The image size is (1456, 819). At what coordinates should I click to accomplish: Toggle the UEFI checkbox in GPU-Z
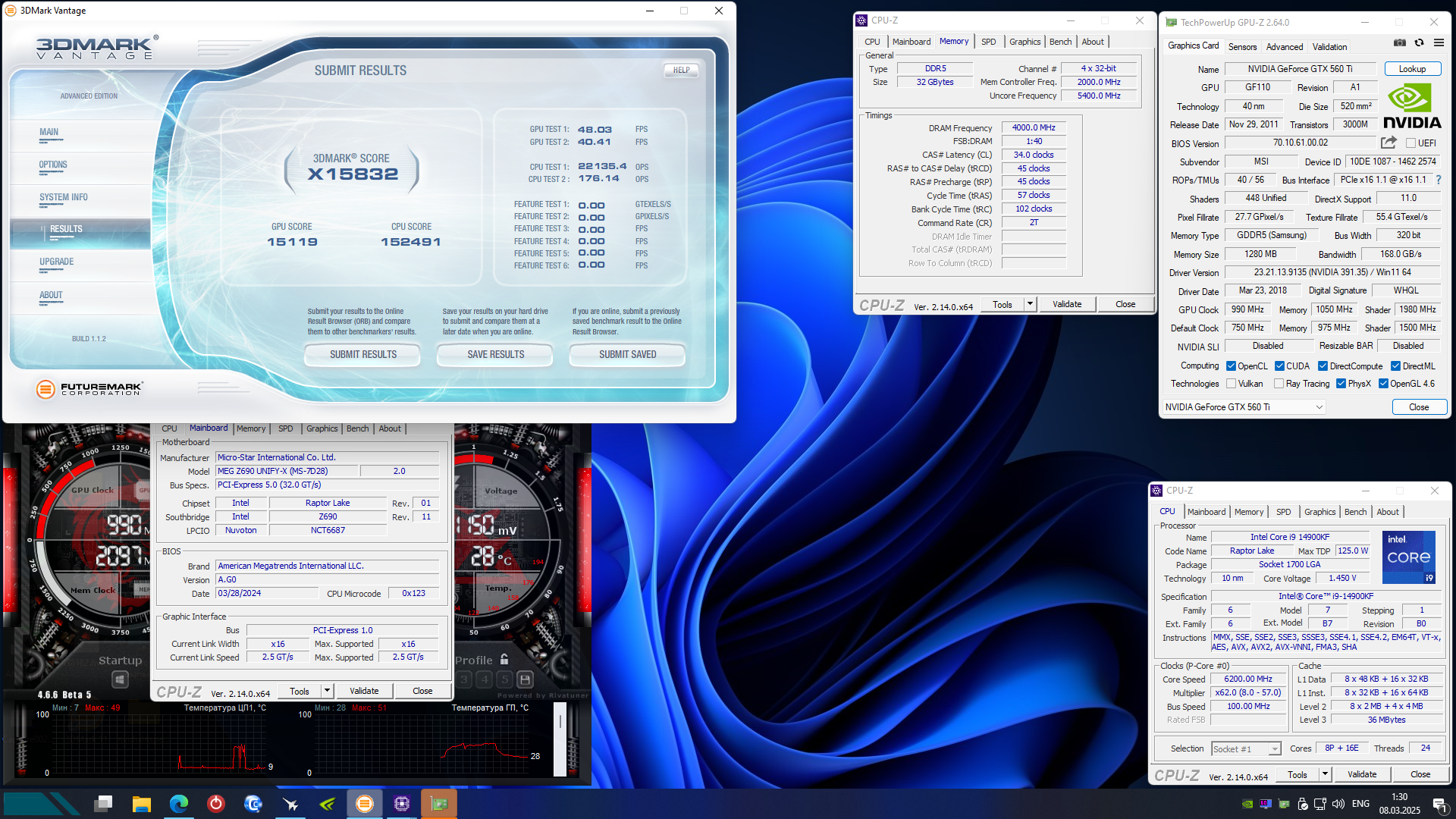(x=1410, y=143)
